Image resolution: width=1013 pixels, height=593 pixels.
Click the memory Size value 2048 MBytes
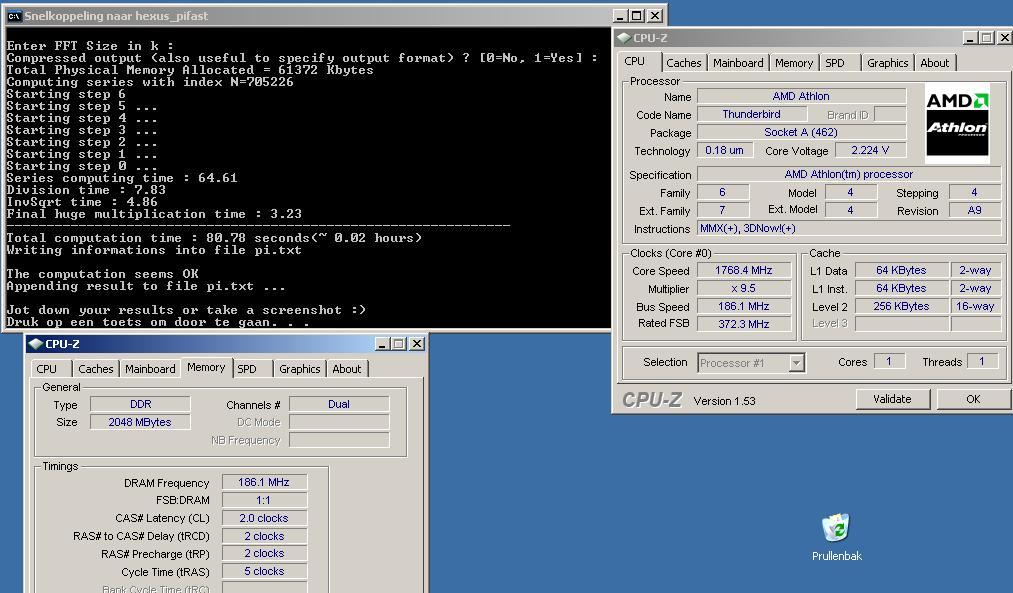coord(140,422)
